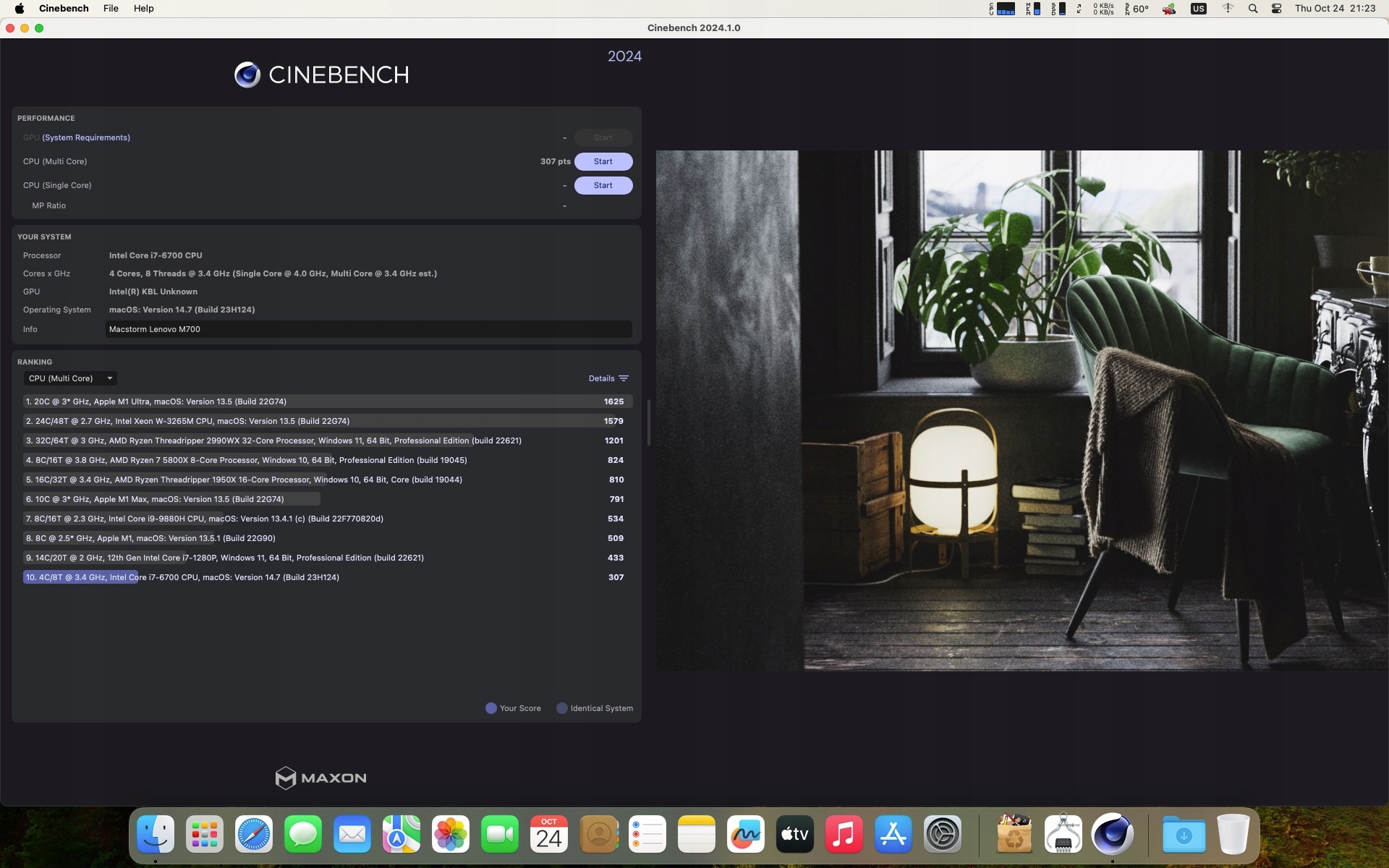This screenshot has height=868, width=1389.
Task: Open the CPU (Multi Core) ranking dropdown
Action: click(70, 378)
